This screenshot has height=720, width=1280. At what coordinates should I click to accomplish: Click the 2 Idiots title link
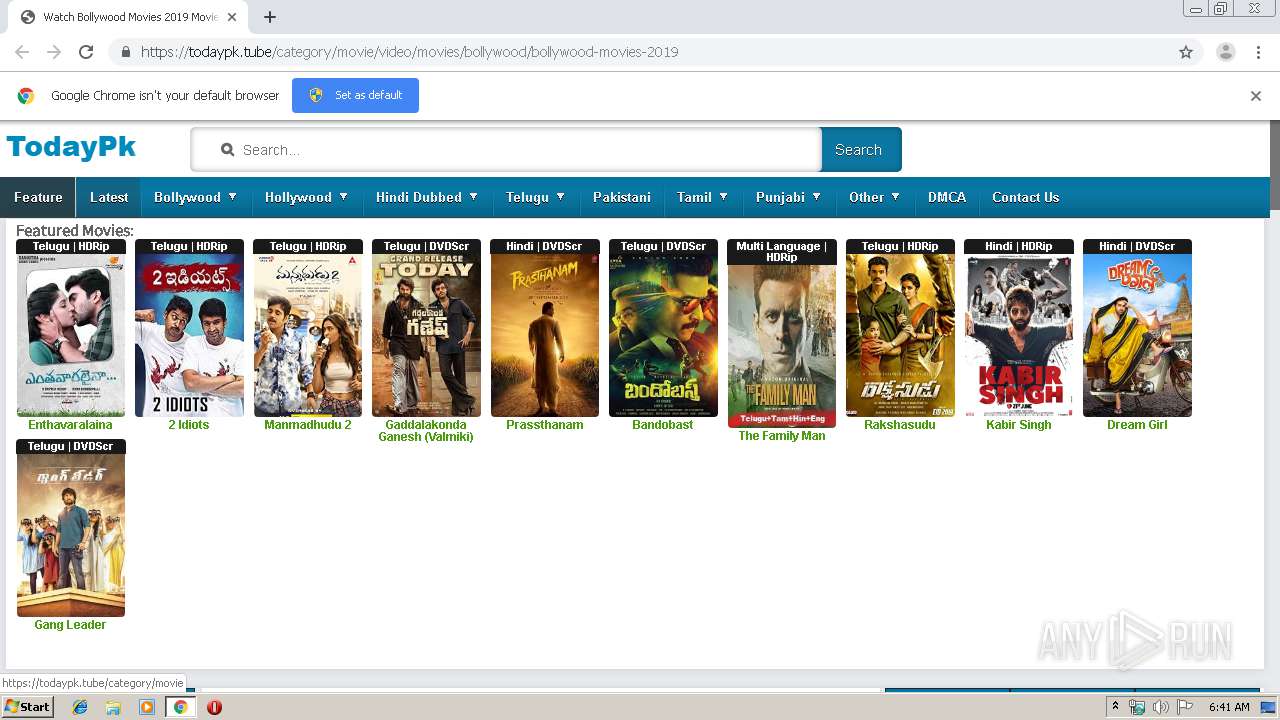click(x=189, y=425)
